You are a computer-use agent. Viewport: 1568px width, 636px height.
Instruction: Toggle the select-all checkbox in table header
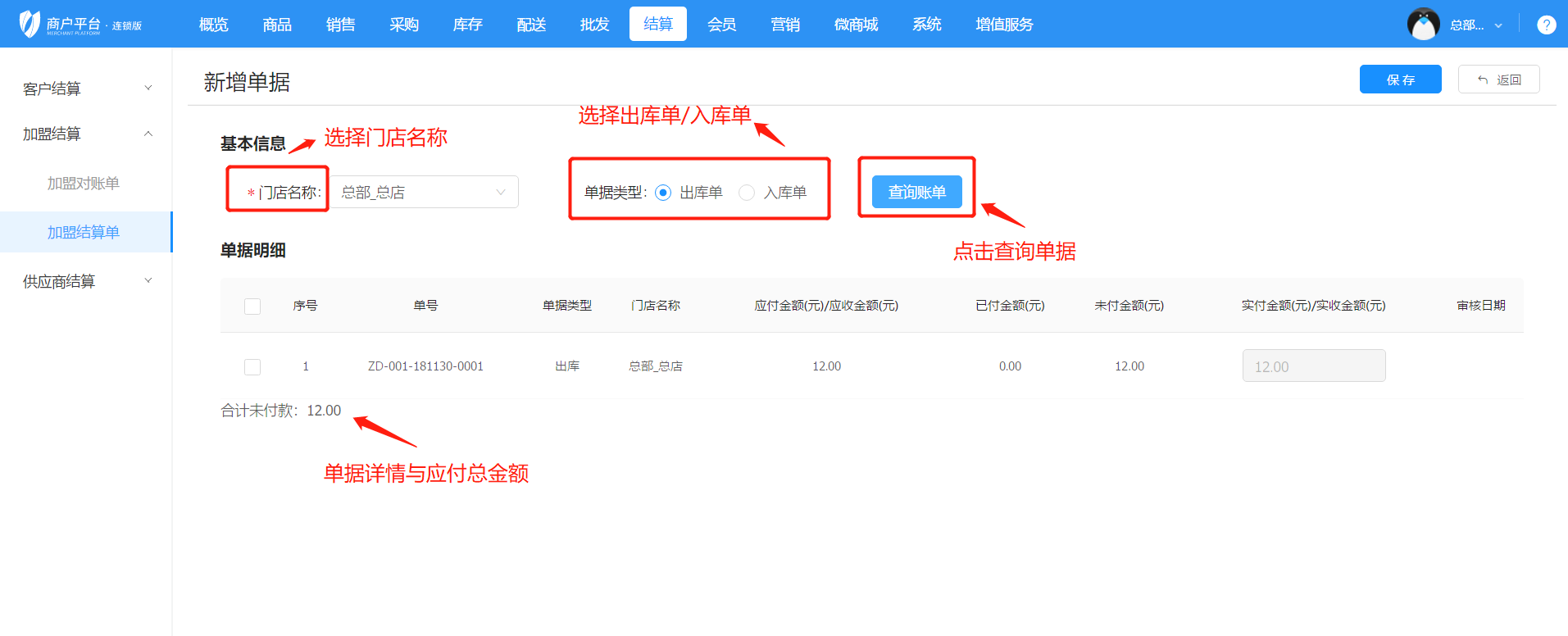[252, 306]
